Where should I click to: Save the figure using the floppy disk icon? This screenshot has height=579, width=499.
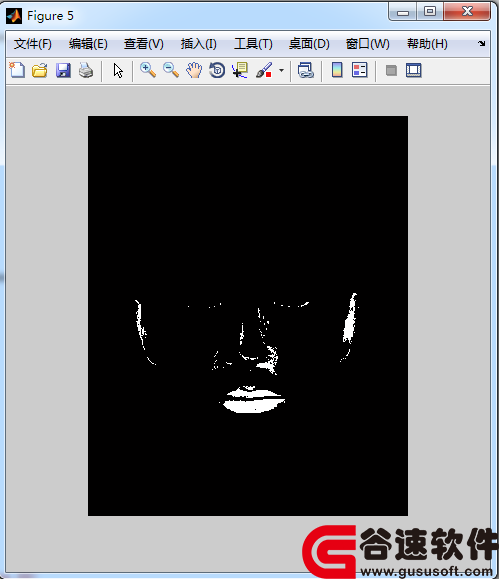tap(63, 70)
